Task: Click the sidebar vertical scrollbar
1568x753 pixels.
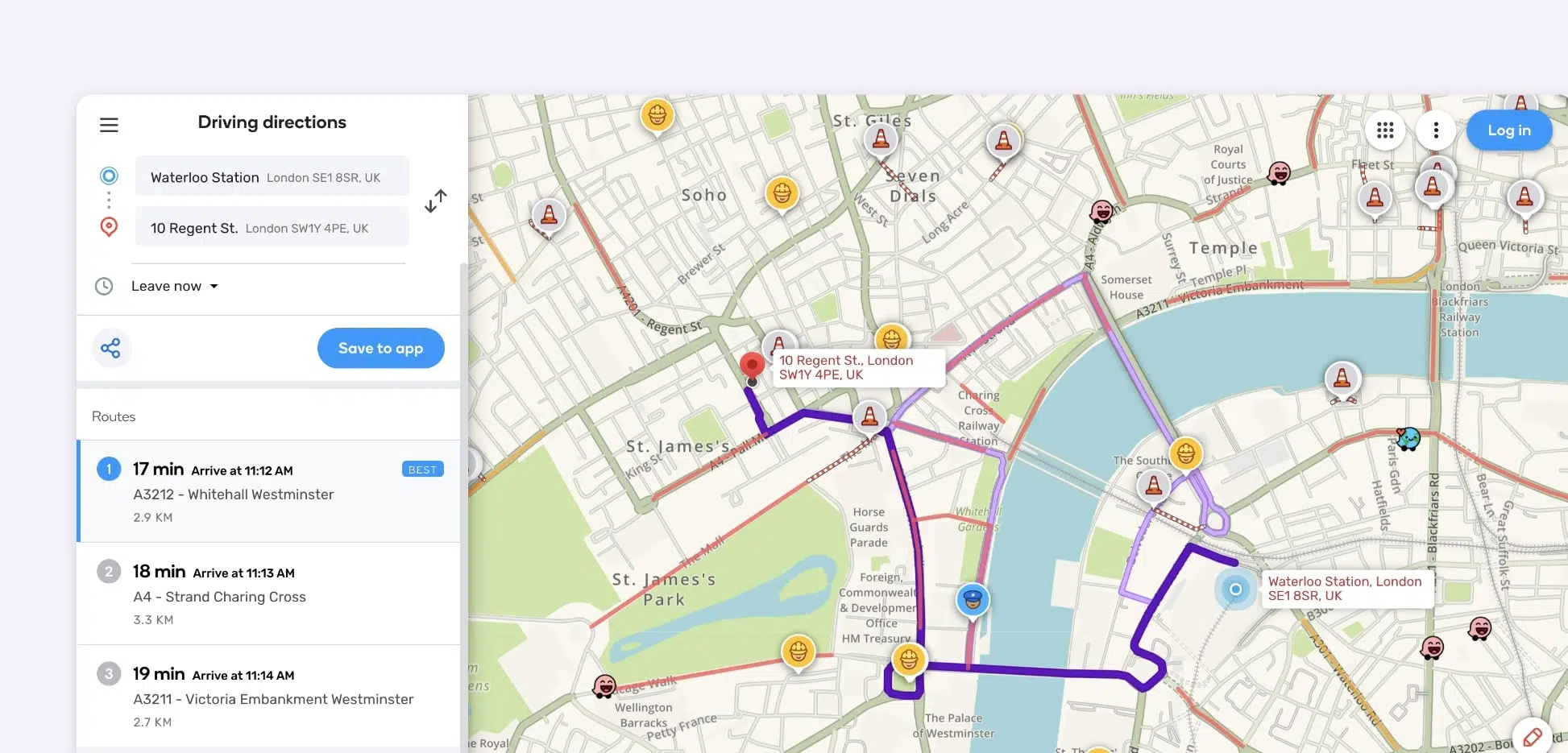Action: point(463,483)
